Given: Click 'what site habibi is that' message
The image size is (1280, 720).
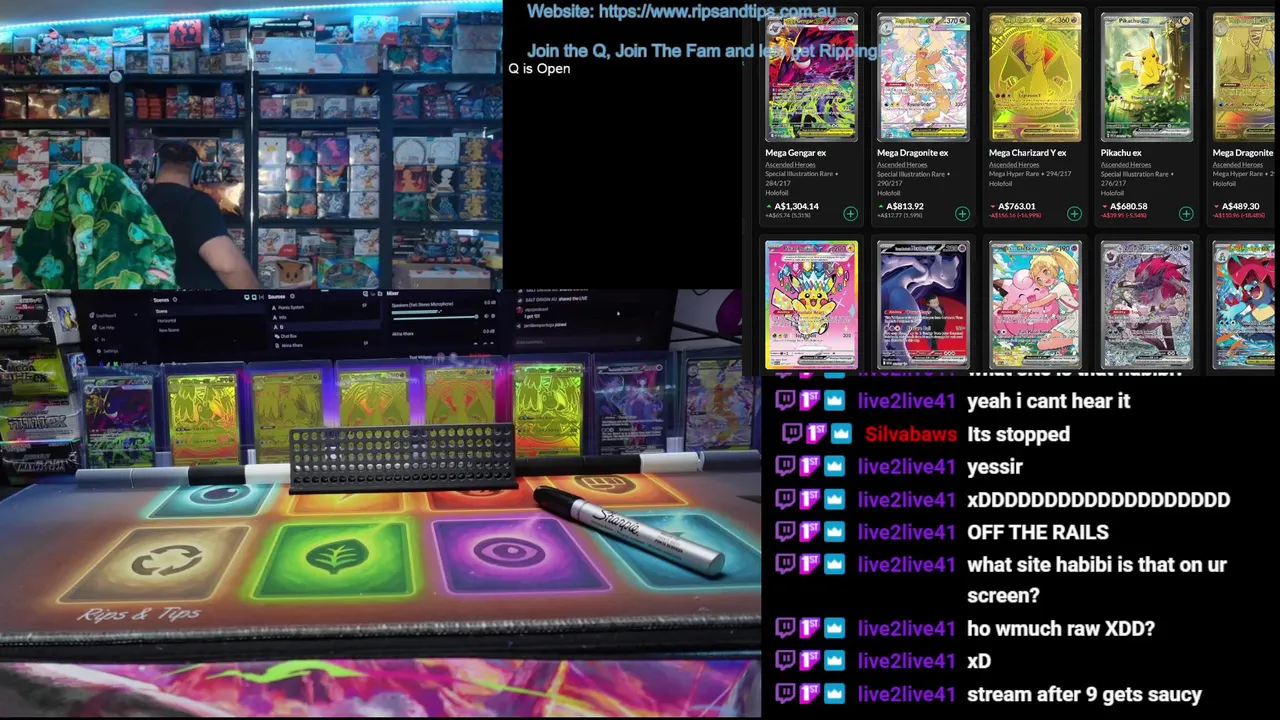Looking at the screenshot, I should tap(1096, 579).
